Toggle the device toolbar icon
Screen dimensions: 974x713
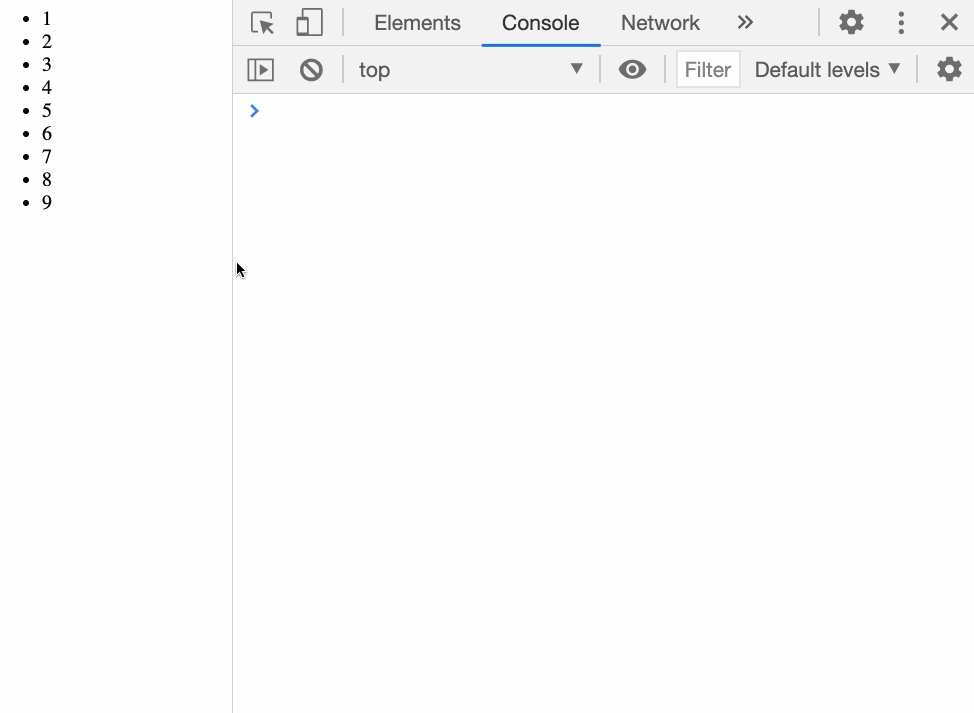(x=309, y=22)
